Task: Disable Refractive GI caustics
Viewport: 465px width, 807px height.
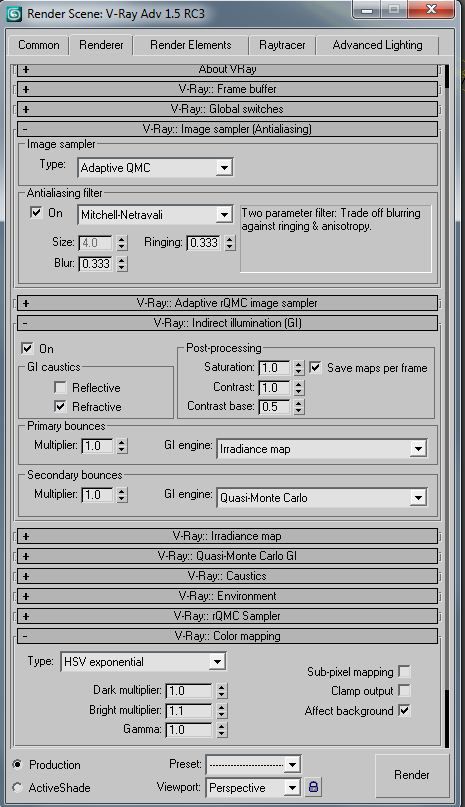Action: coord(60,407)
